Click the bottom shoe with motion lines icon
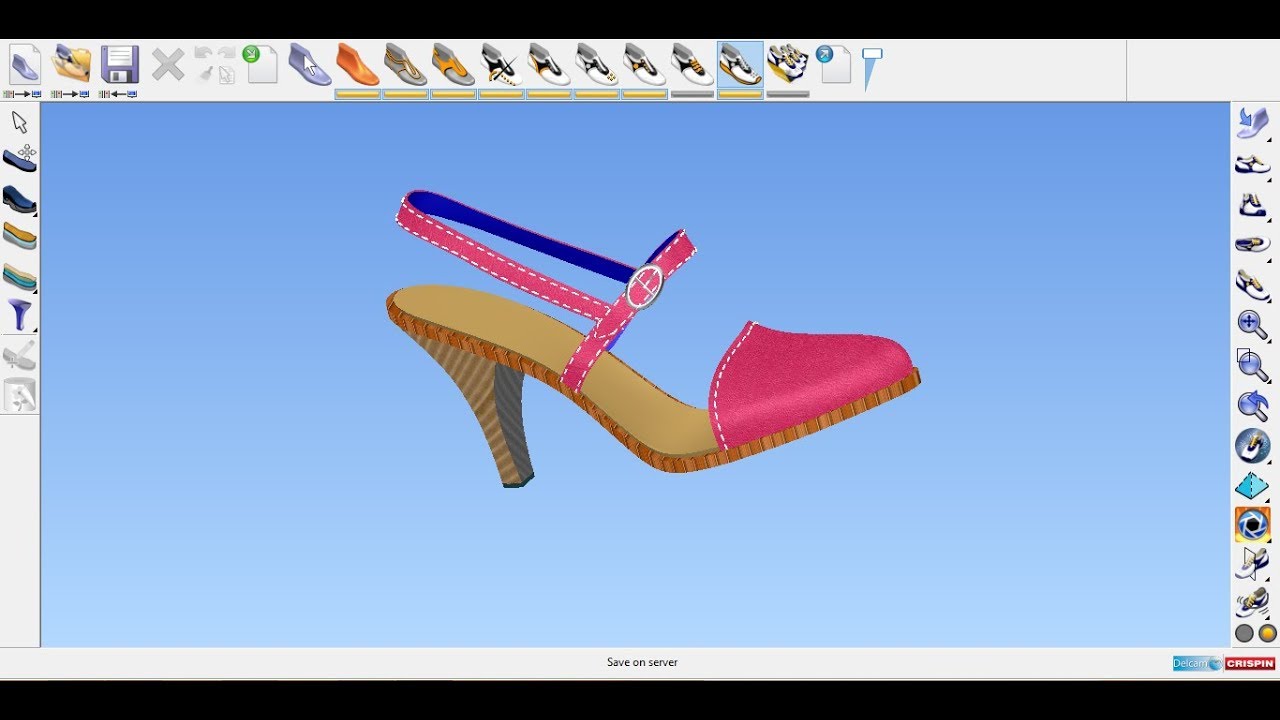This screenshot has height=720, width=1280. click(x=1252, y=603)
